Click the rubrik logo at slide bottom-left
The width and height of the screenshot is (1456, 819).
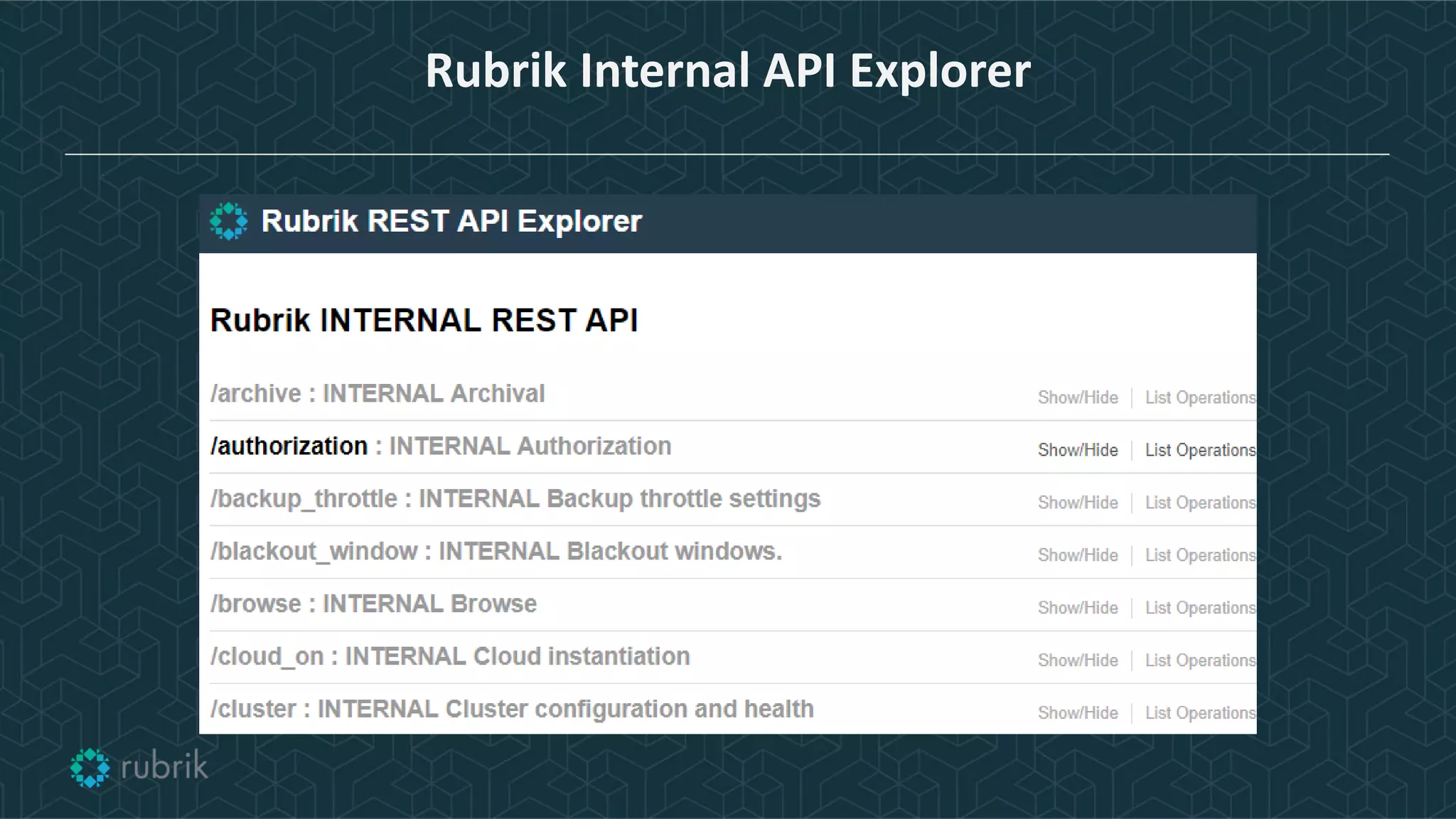139,768
